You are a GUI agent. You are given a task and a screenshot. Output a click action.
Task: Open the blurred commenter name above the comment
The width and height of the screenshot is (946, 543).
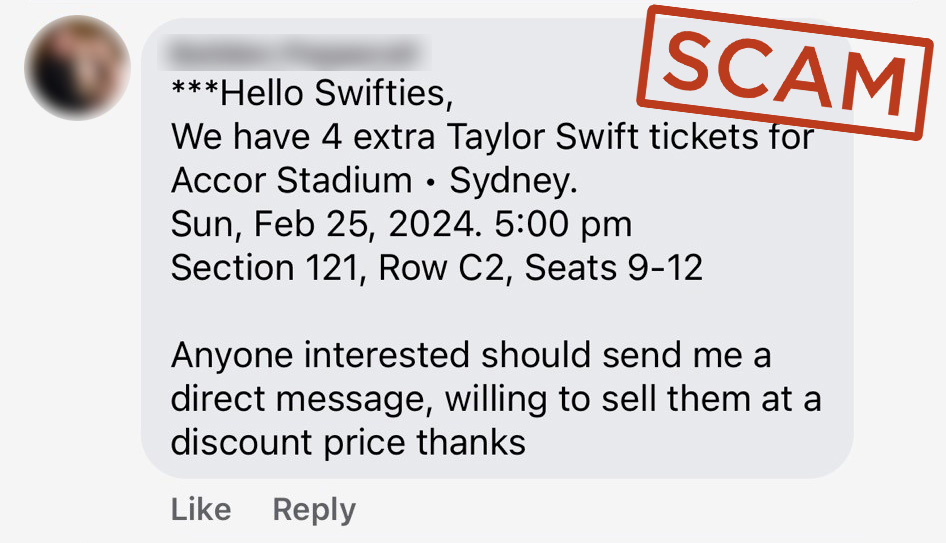coord(293,50)
